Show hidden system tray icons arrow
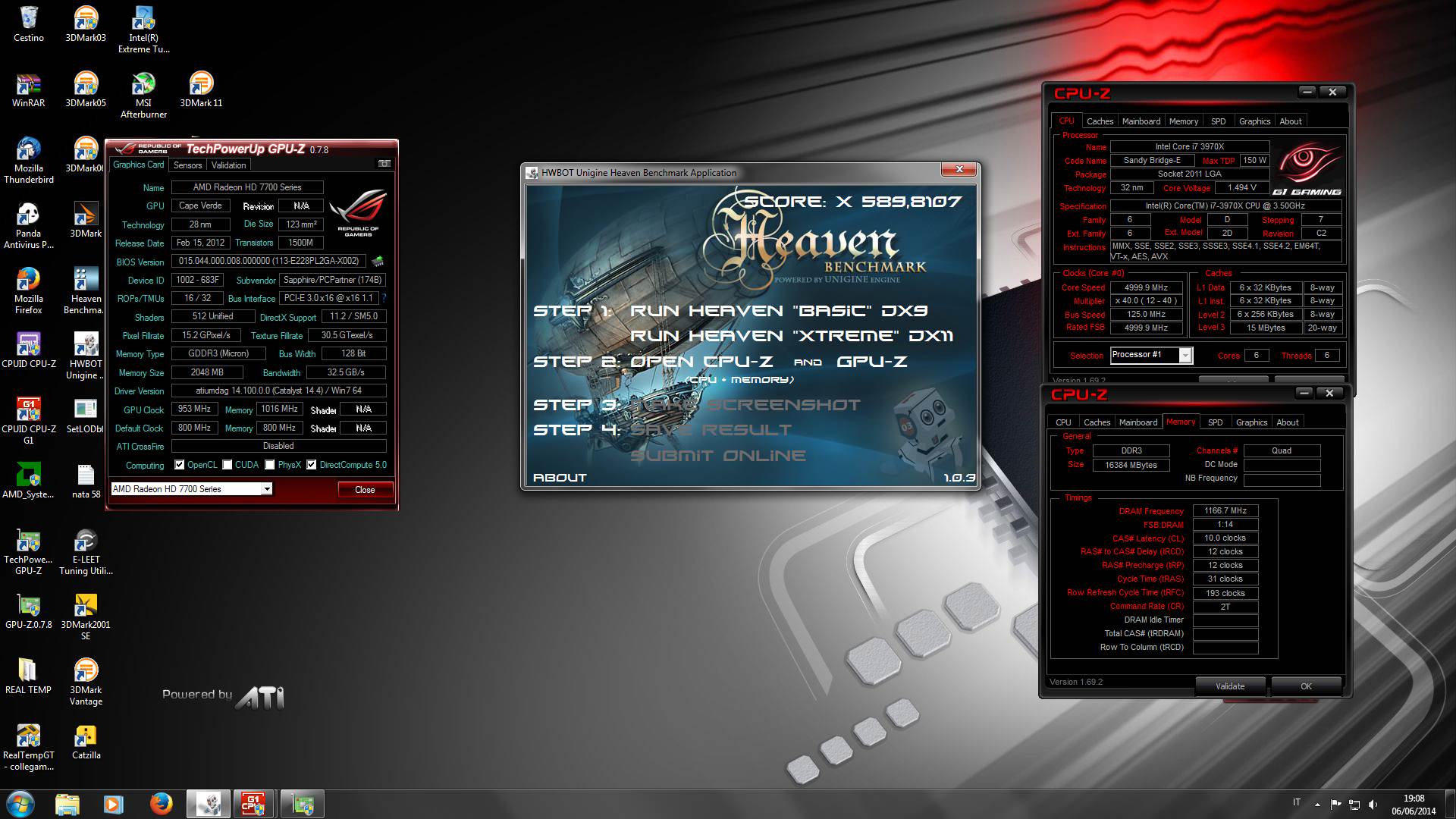 pyautogui.click(x=1317, y=804)
